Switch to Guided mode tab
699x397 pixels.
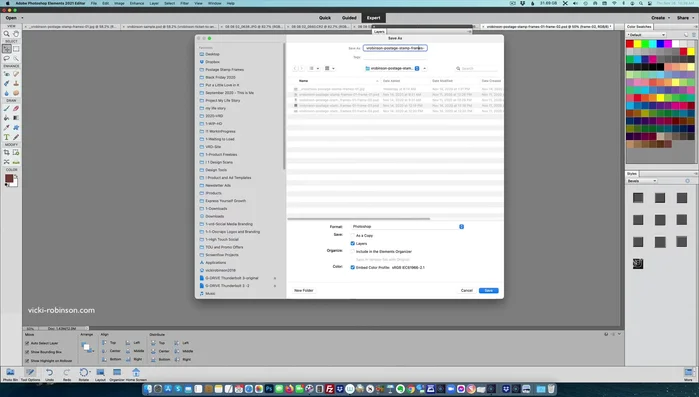click(349, 18)
